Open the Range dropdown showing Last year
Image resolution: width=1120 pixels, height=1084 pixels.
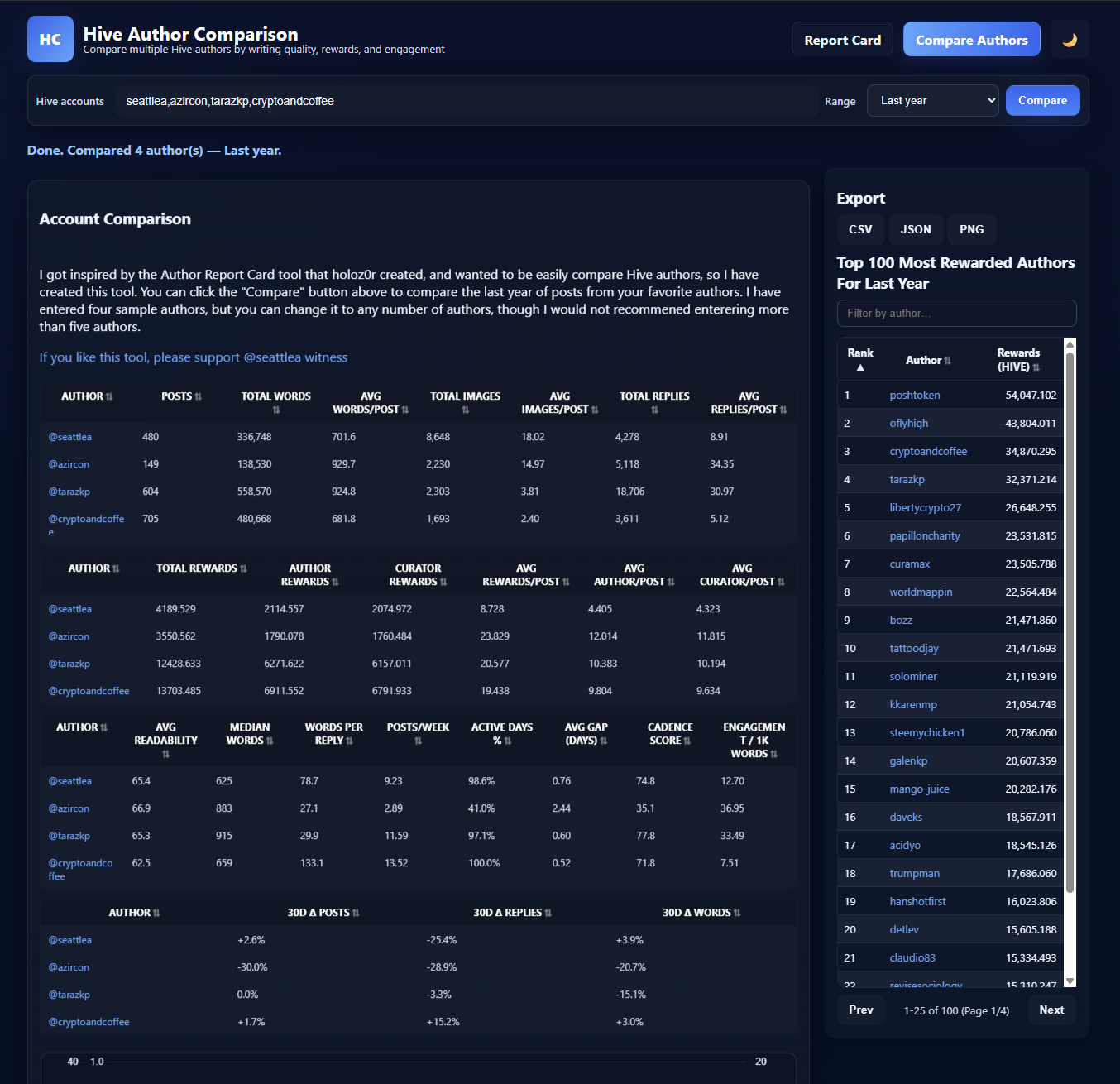pos(932,101)
